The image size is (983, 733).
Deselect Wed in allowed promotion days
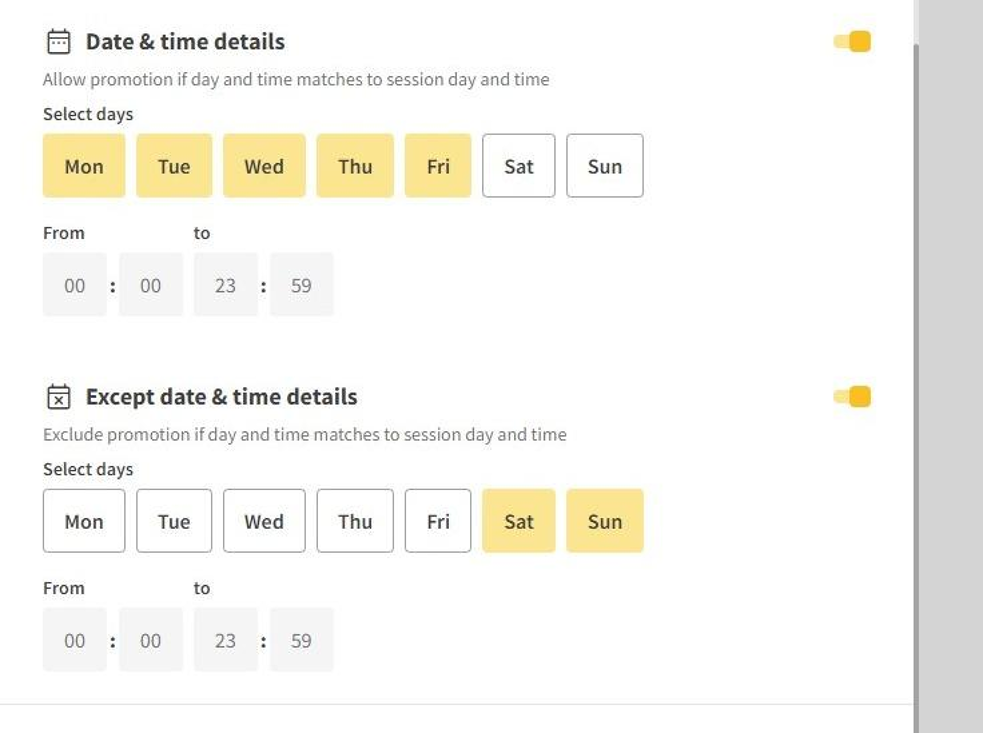pos(264,166)
